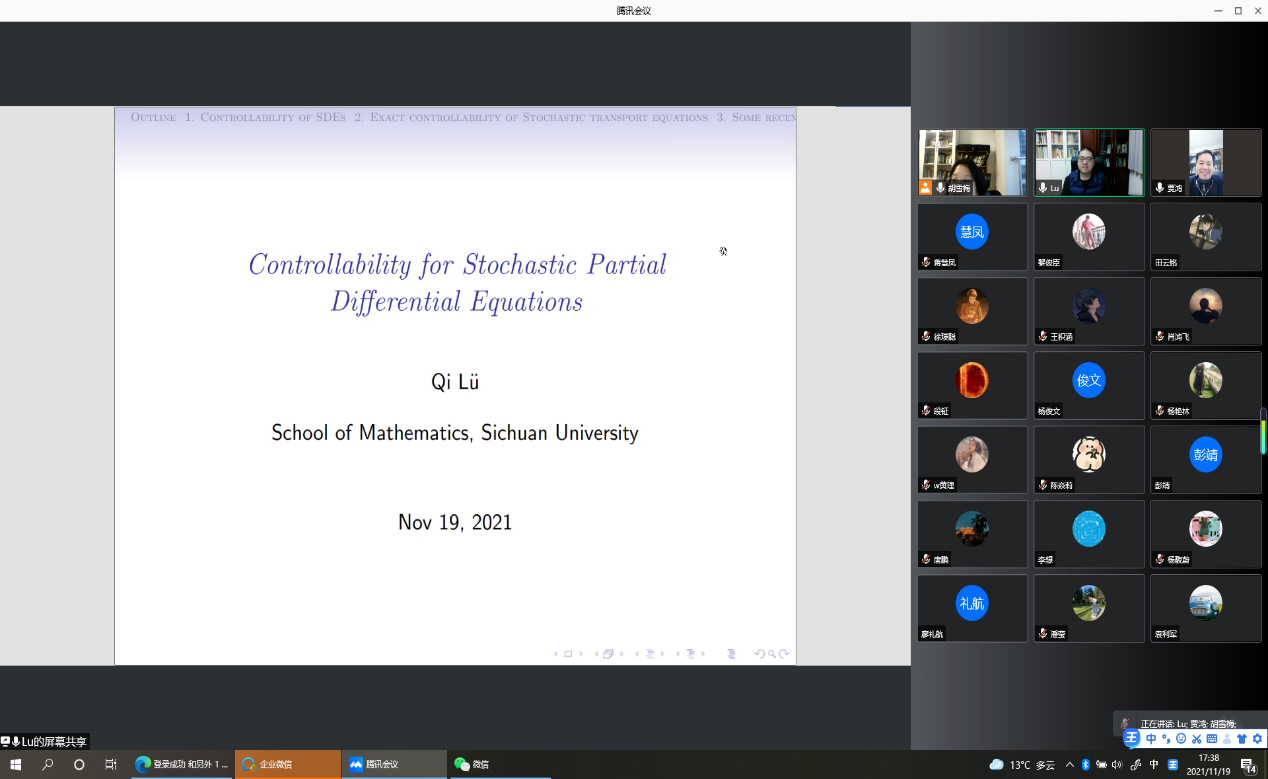Click the Beamer search magnifier icon
Screen dimensions: 1268x779
point(772,654)
